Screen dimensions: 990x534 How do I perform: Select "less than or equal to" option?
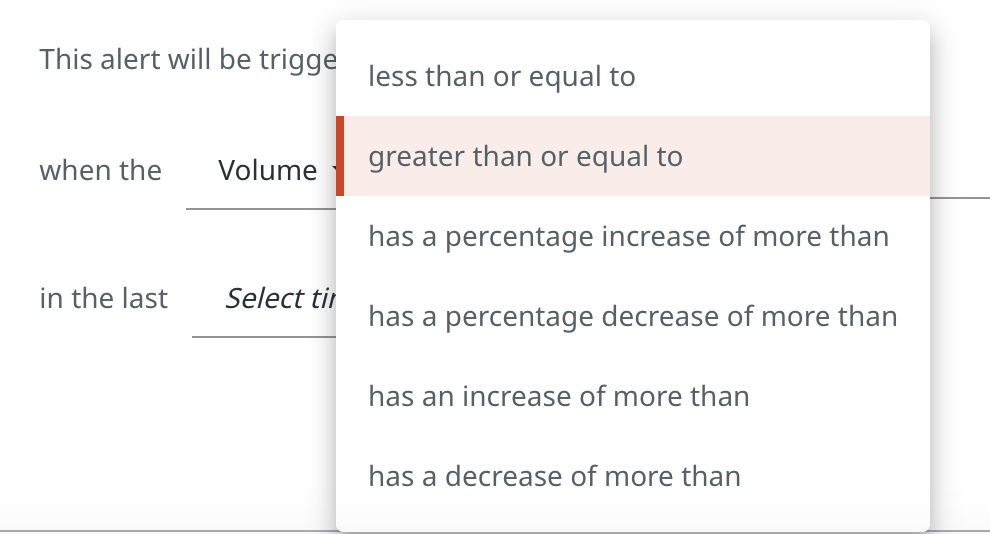(x=501, y=77)
